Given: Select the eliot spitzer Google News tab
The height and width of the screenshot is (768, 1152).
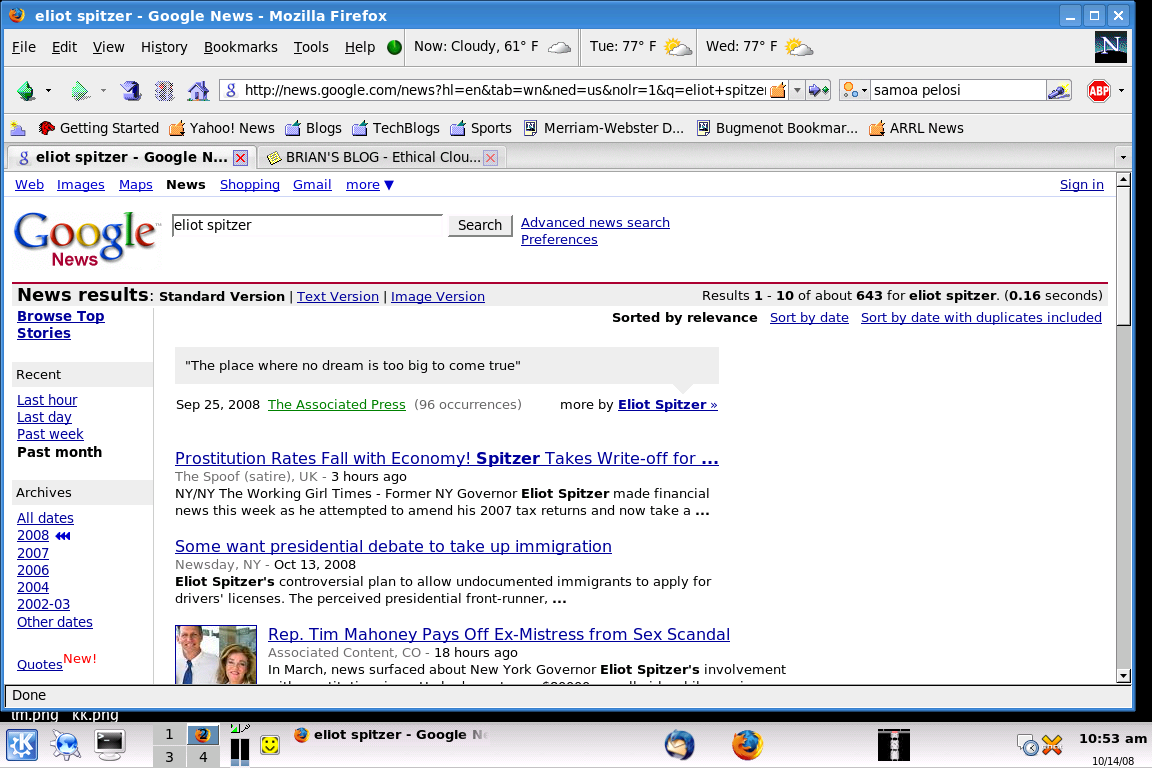Looking at the screenshot, I should coord(131,157).
